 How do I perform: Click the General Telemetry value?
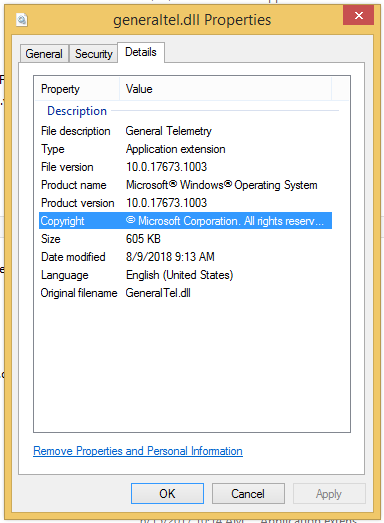(x=168, y=131)
